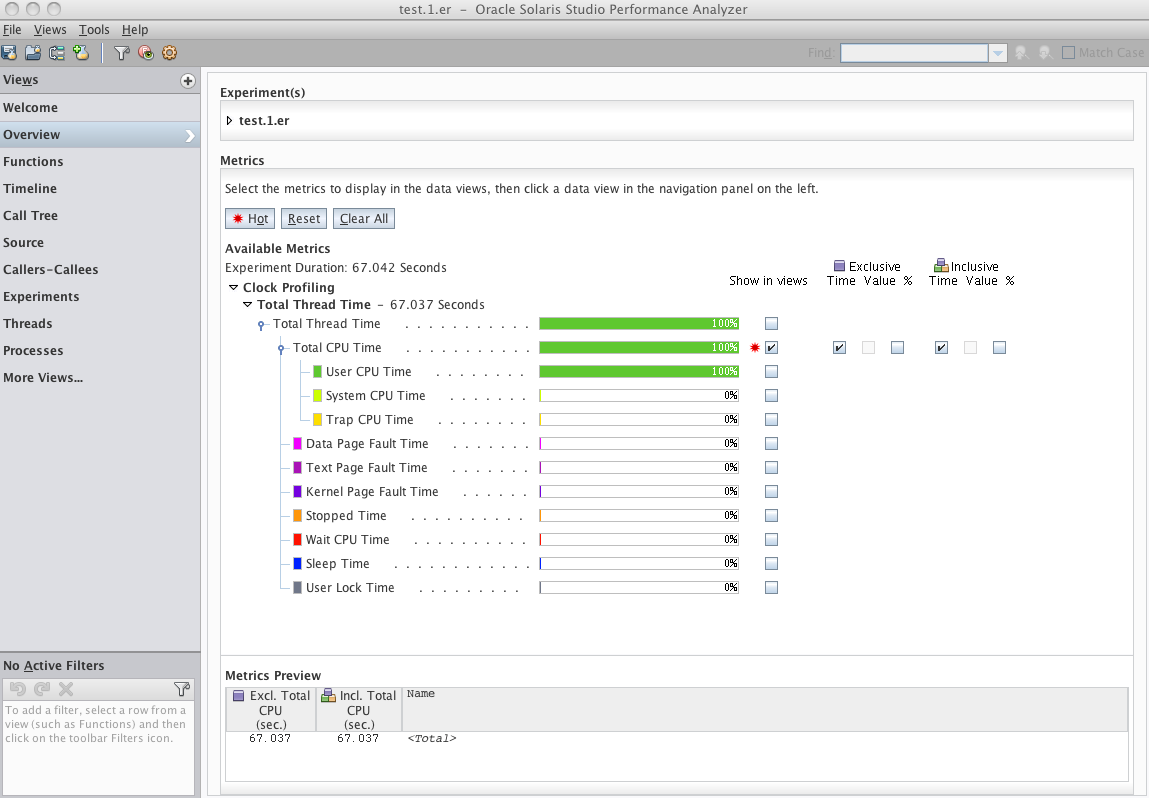This screenshot has height=798, width=1149.
Task: Click the Compare Experiments toolbar icon
Action: tap(56, 53)
